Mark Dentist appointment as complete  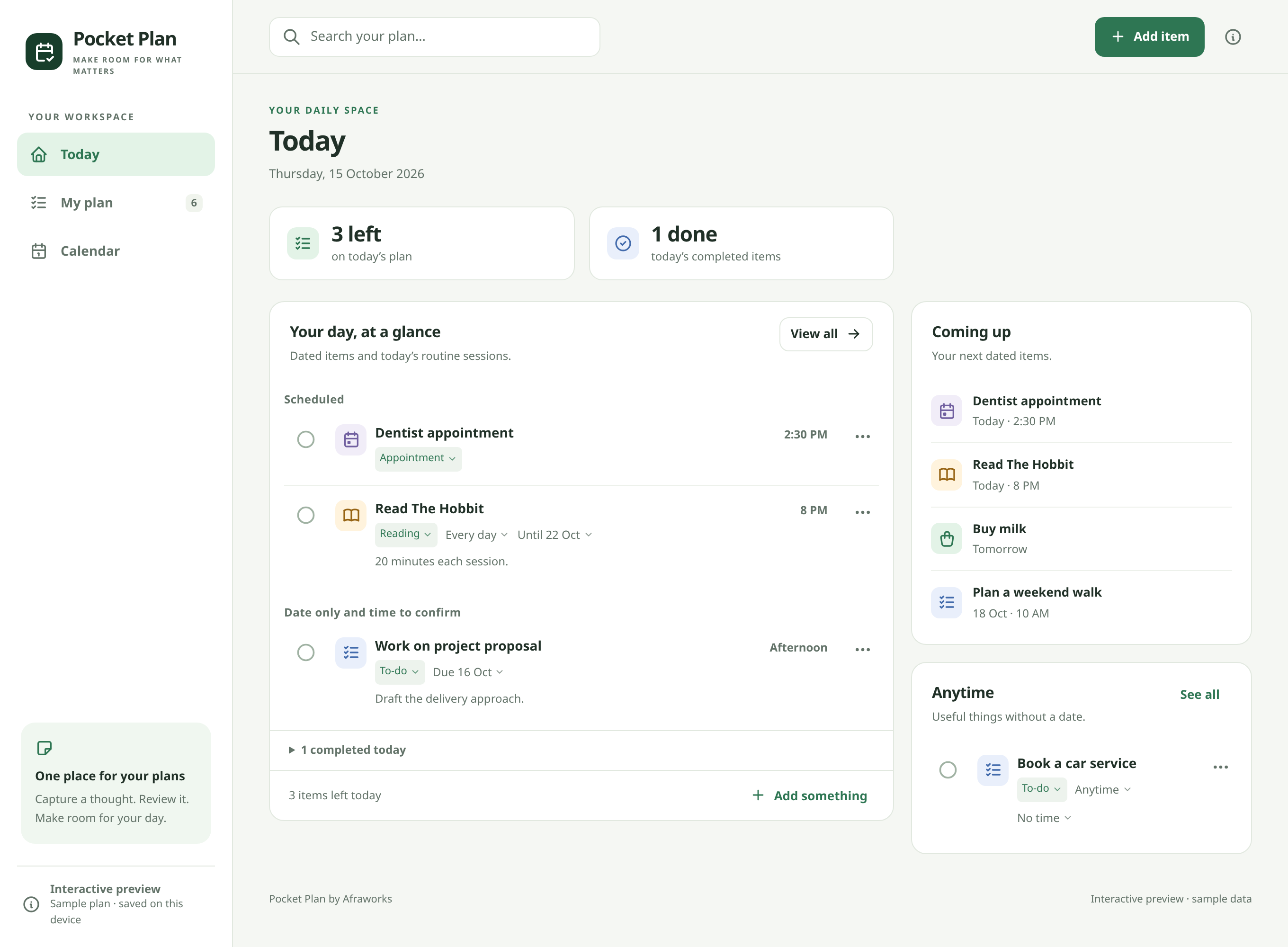[x=305, y=440]
